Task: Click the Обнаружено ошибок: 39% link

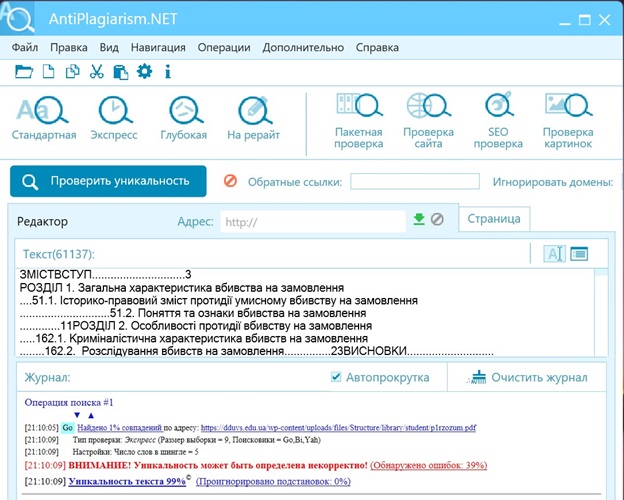Action: [429, 465]
